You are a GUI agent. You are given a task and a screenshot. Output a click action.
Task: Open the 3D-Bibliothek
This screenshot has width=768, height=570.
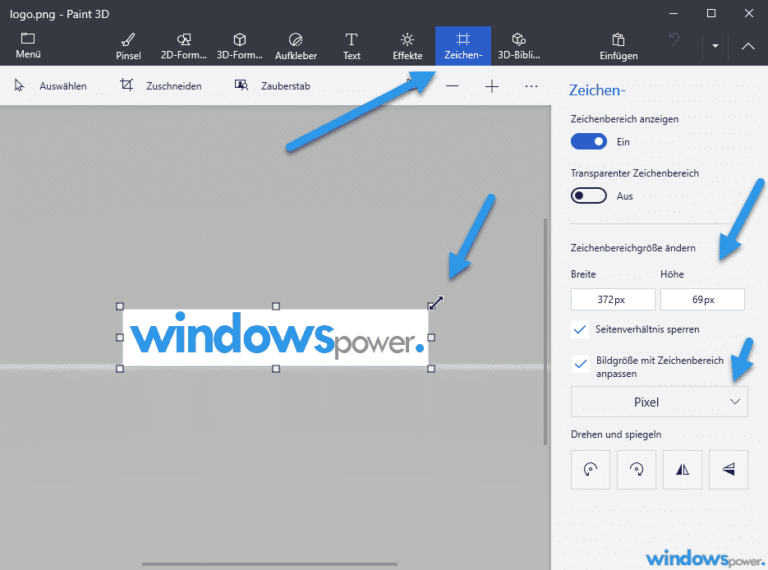pos(519,46)
